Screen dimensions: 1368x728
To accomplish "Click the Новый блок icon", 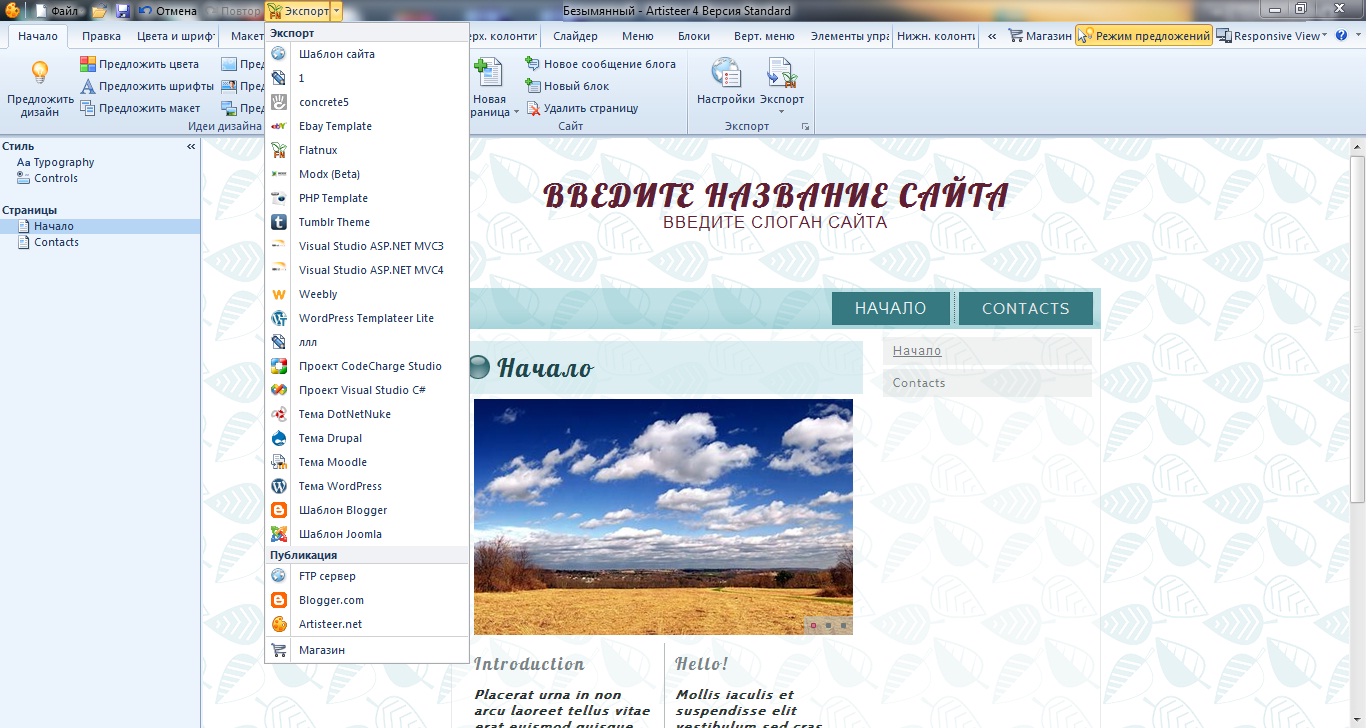I will [x=533, y=86].
